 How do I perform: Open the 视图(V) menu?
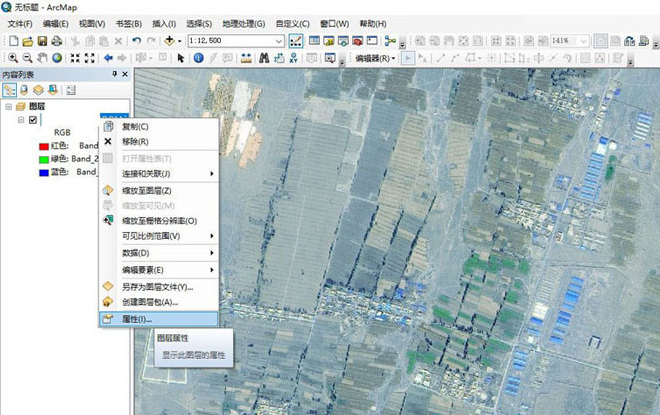pos(92,24)
